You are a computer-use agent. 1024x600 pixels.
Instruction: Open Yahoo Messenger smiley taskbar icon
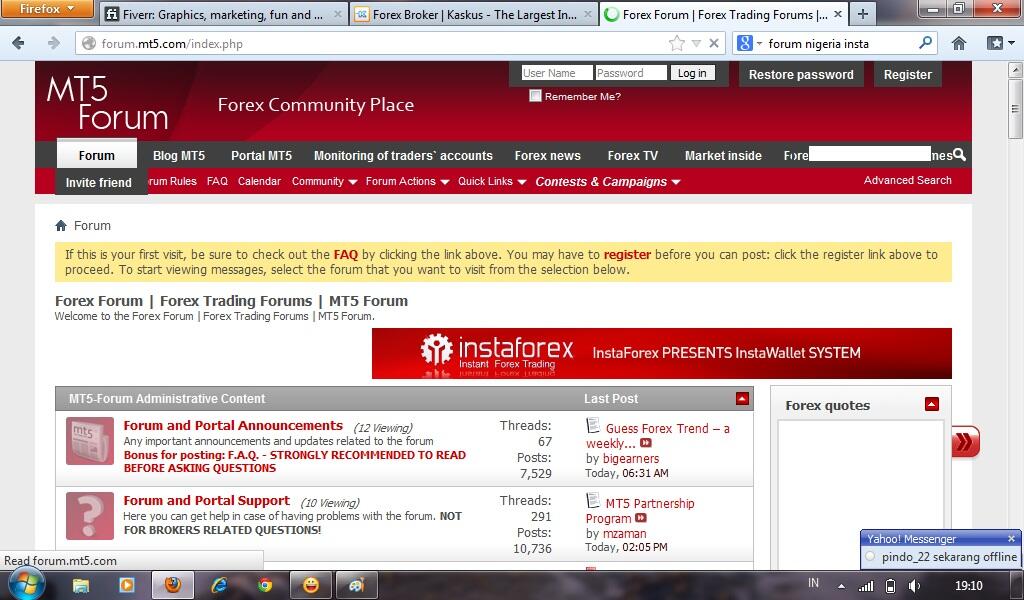[x=311, y=585]
